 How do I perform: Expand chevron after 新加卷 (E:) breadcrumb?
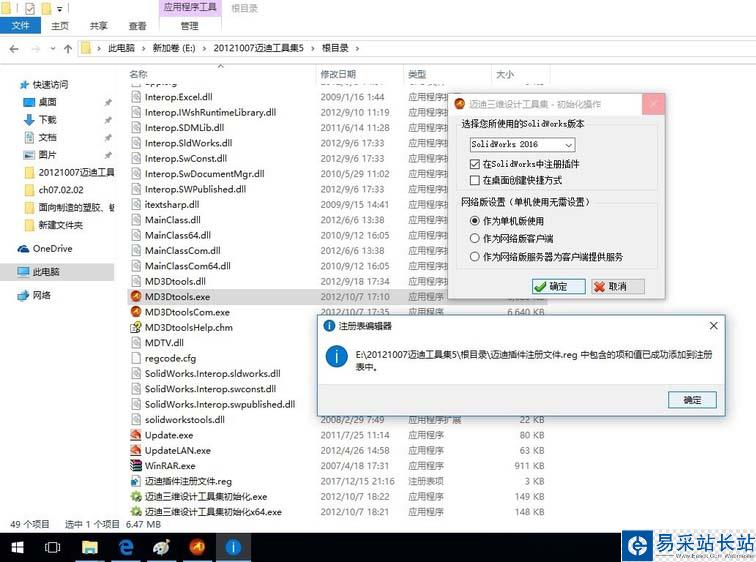pos(204,48)
